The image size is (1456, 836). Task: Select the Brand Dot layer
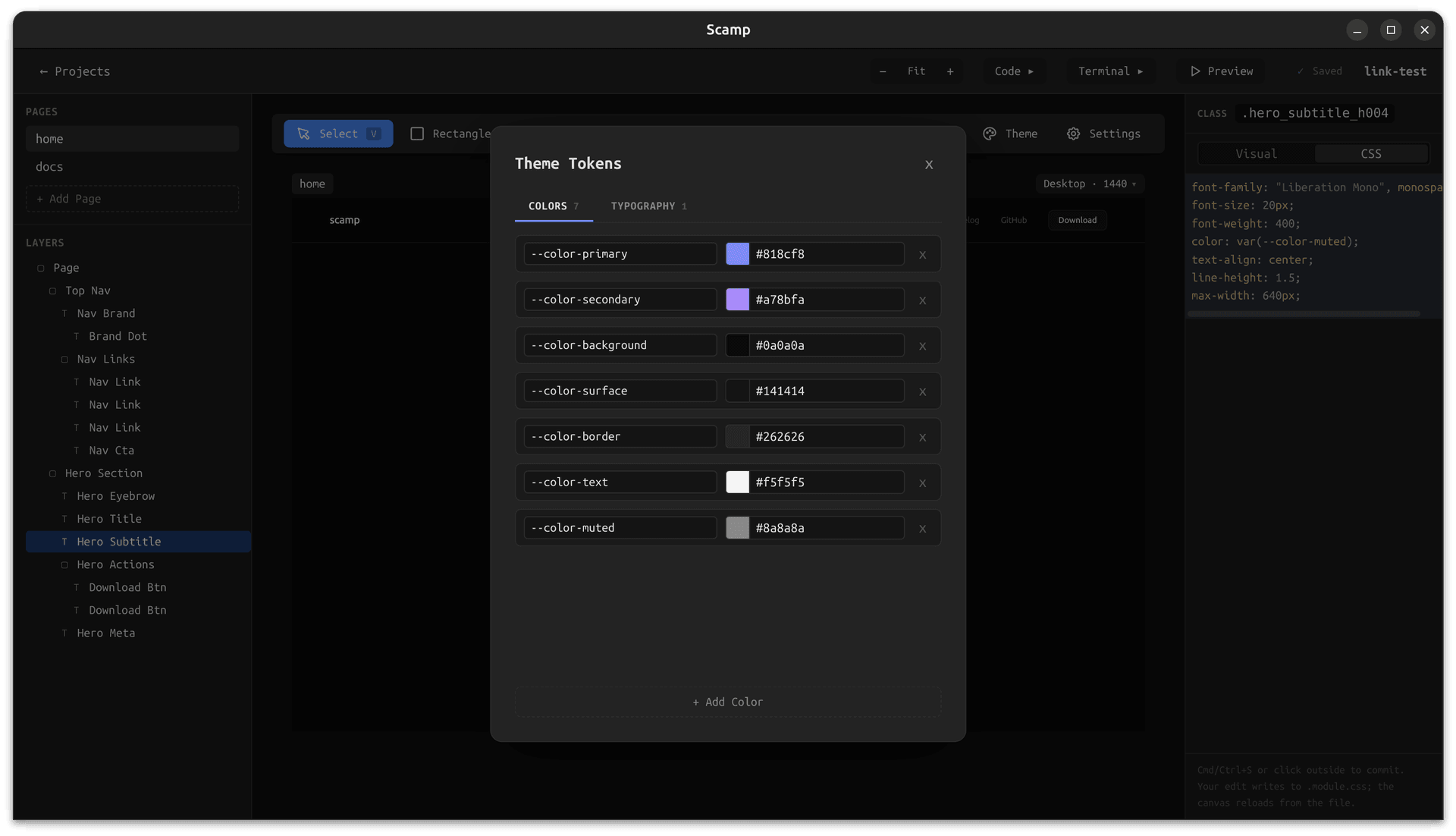[x=138, y=336]
